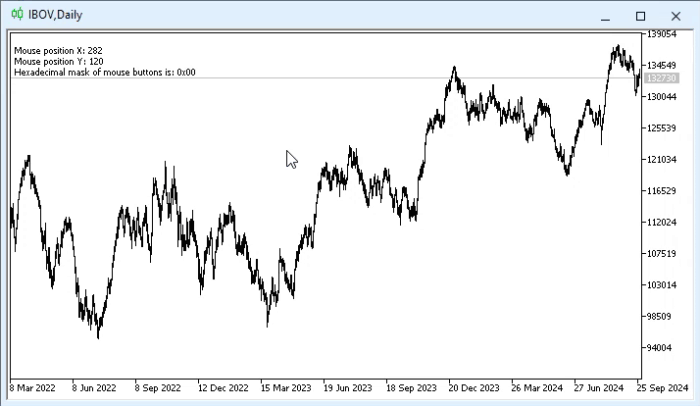The image size is (700, 406).
Task: Click the 19 Jun 2023 date label
Action: coord(348,388)
